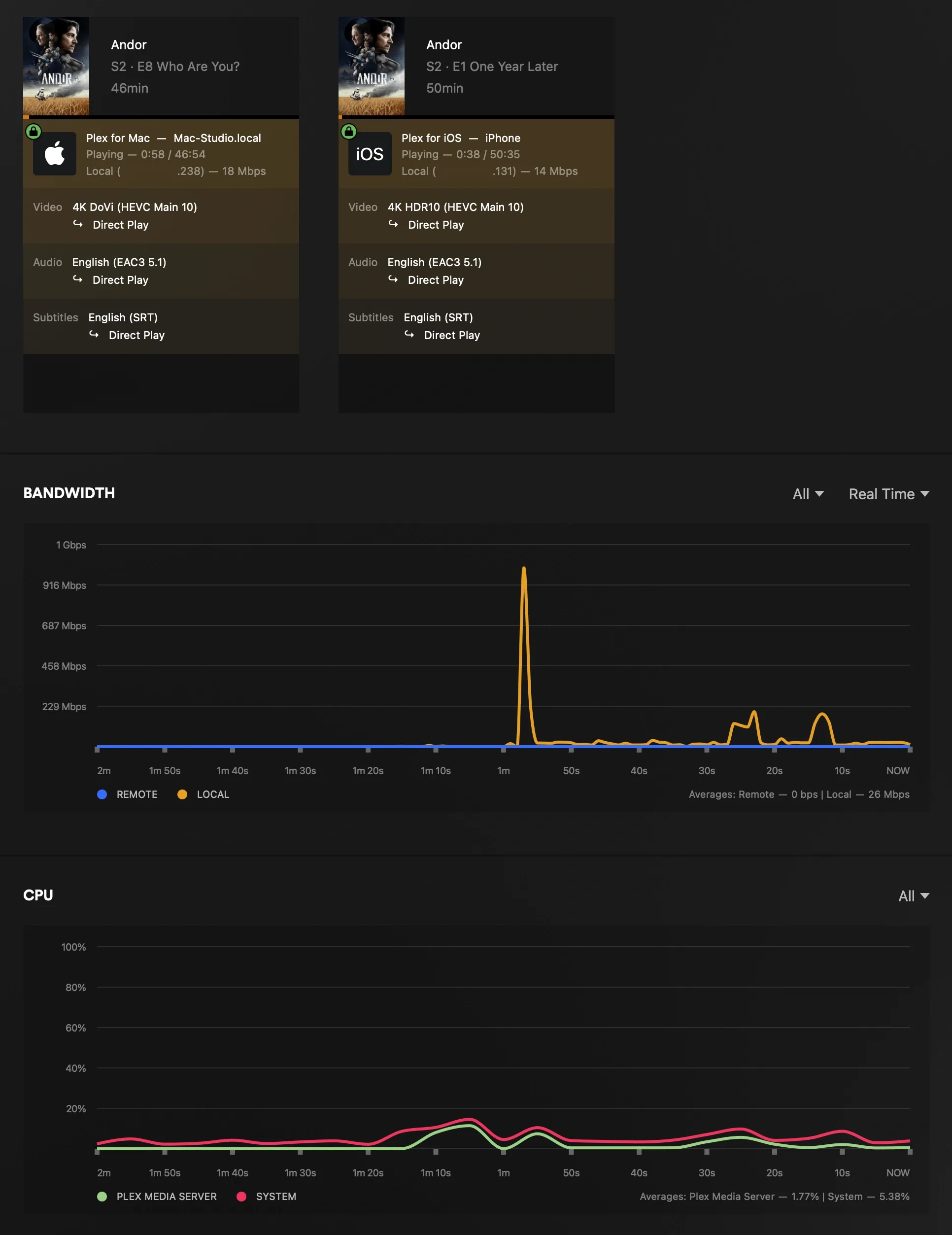This screenshot has width=952, height=1235.
Task: Click the Subtitles Direct Play arrow on Mac session
Action: [94, 334]
